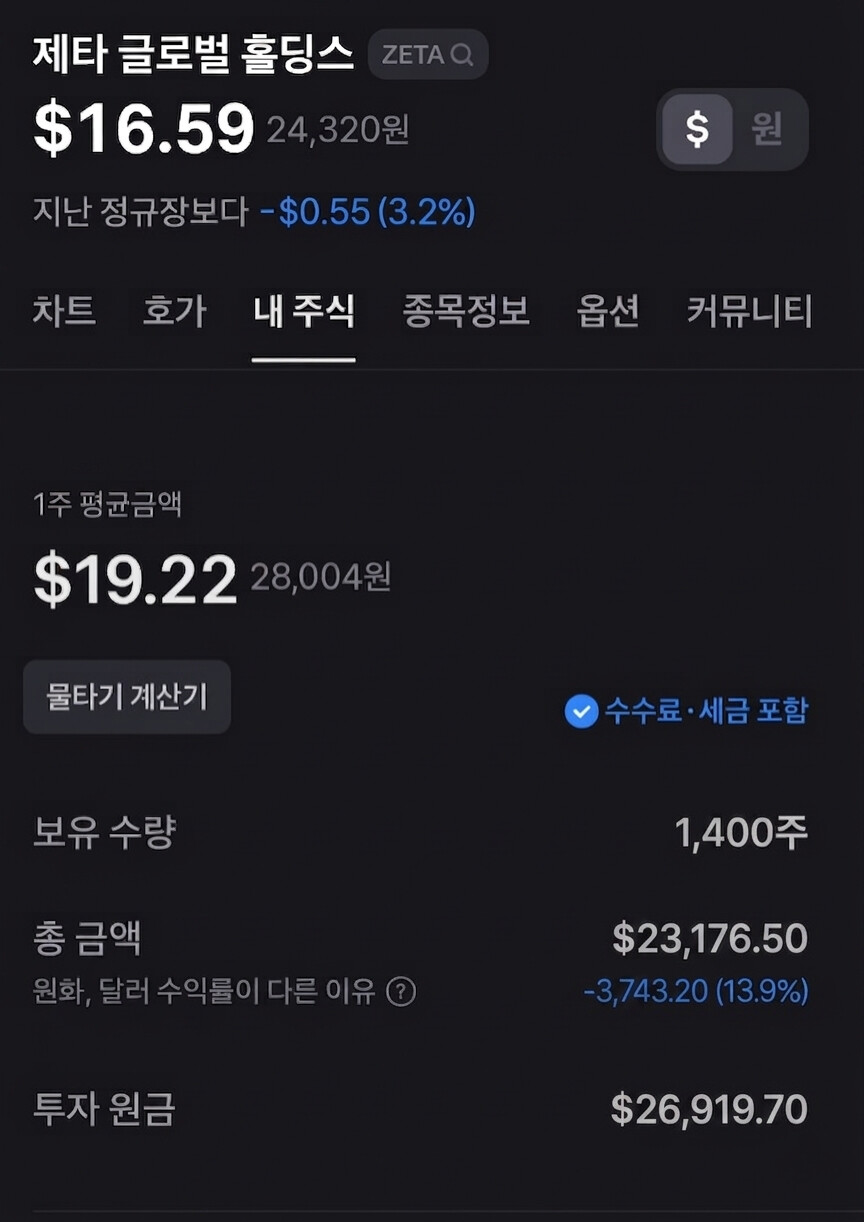
Task: Tap 원화, 달러 수익률이 다른 이유 link
Action: click(204, 992)
